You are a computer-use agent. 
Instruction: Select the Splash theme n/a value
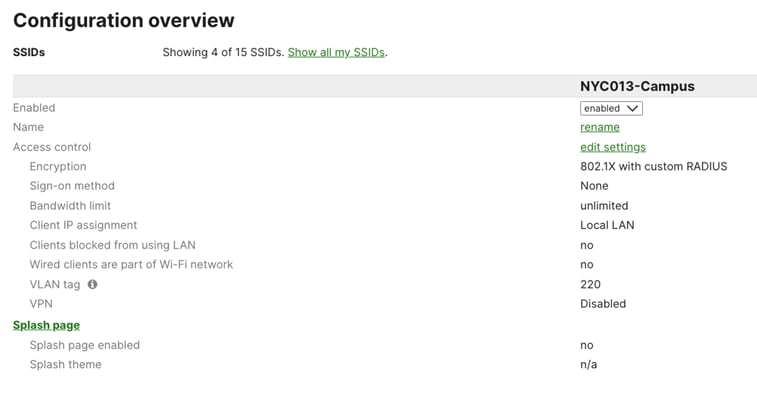tap(589, 365)
